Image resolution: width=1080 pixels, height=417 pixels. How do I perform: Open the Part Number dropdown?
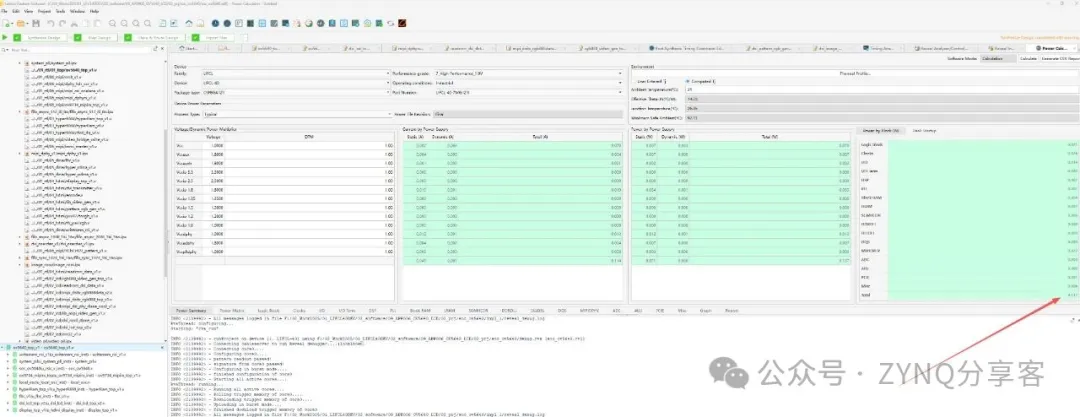pos(530,91)
